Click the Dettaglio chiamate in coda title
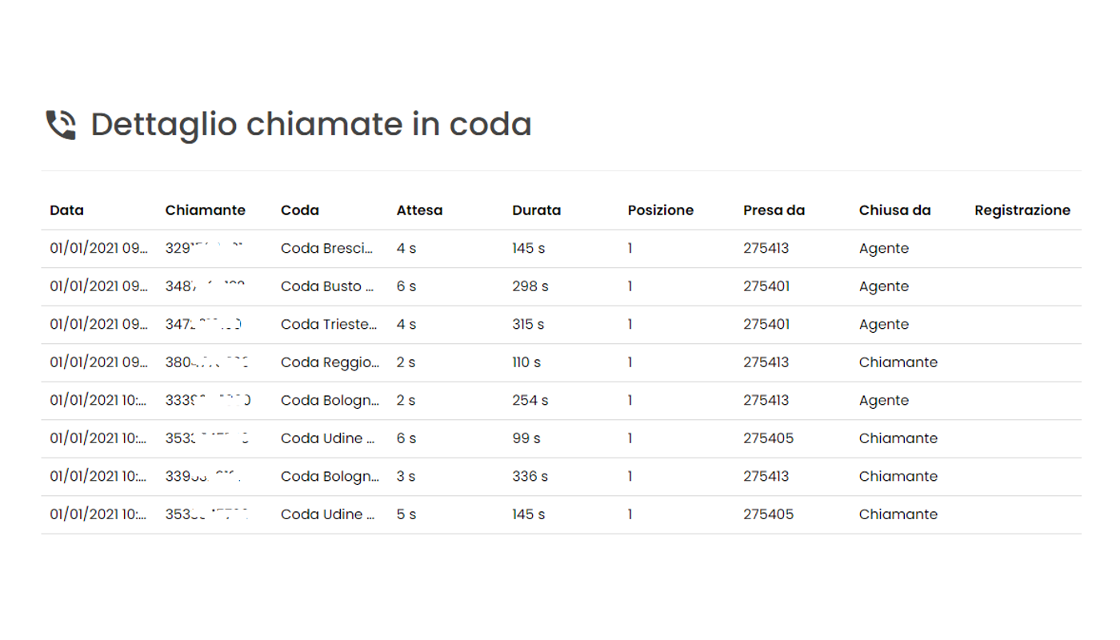This screenshot has height=640, width=1120. point(311,123)
